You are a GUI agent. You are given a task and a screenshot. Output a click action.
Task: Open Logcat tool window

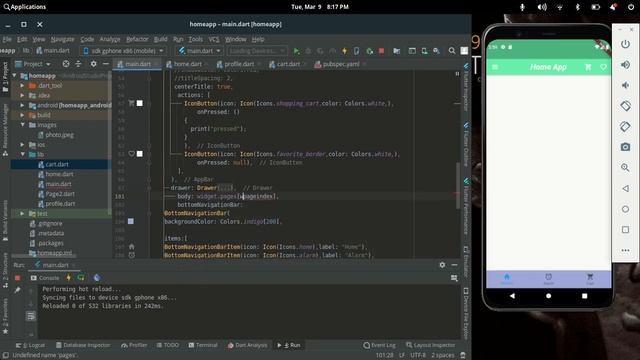point(31,345)
